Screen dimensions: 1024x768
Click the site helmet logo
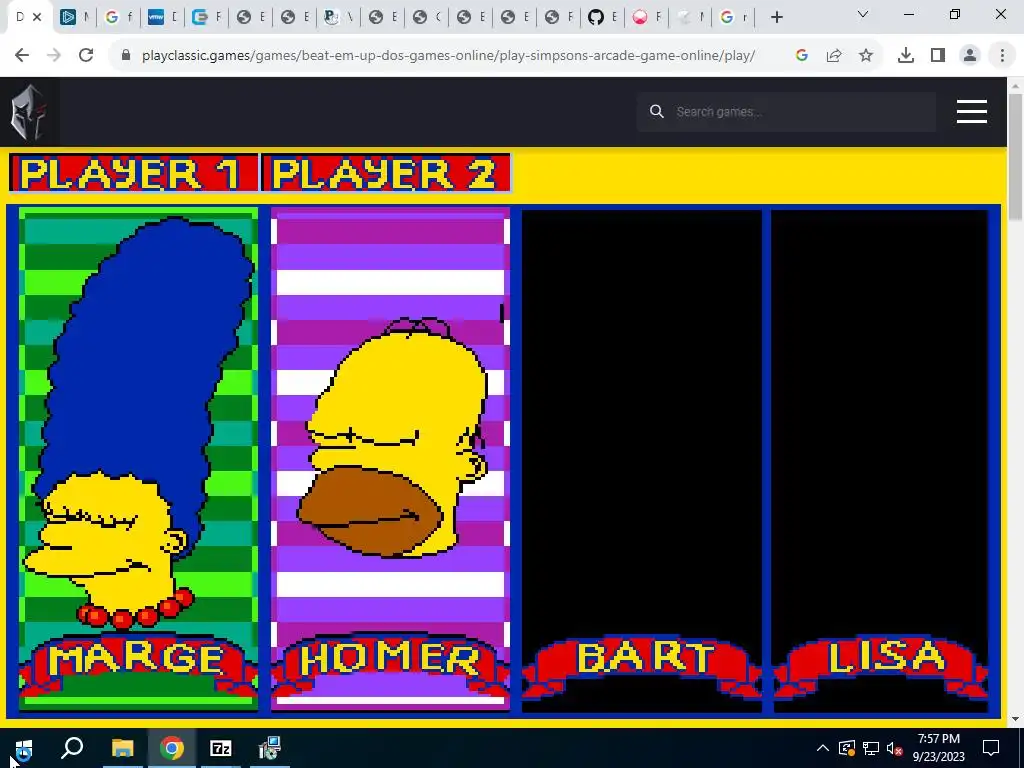point(28,112)
